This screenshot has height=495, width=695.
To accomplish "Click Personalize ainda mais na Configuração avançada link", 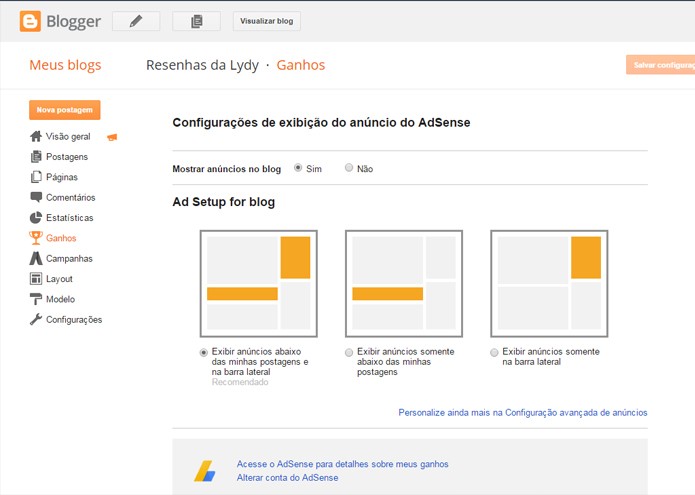I will pyautogui.click(x=523, y=413).
